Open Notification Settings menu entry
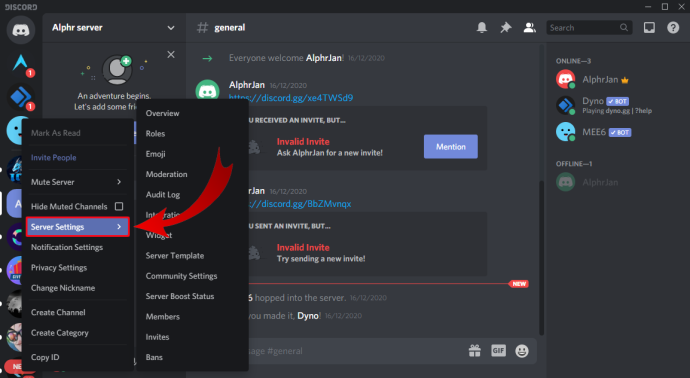 (78, 247)
